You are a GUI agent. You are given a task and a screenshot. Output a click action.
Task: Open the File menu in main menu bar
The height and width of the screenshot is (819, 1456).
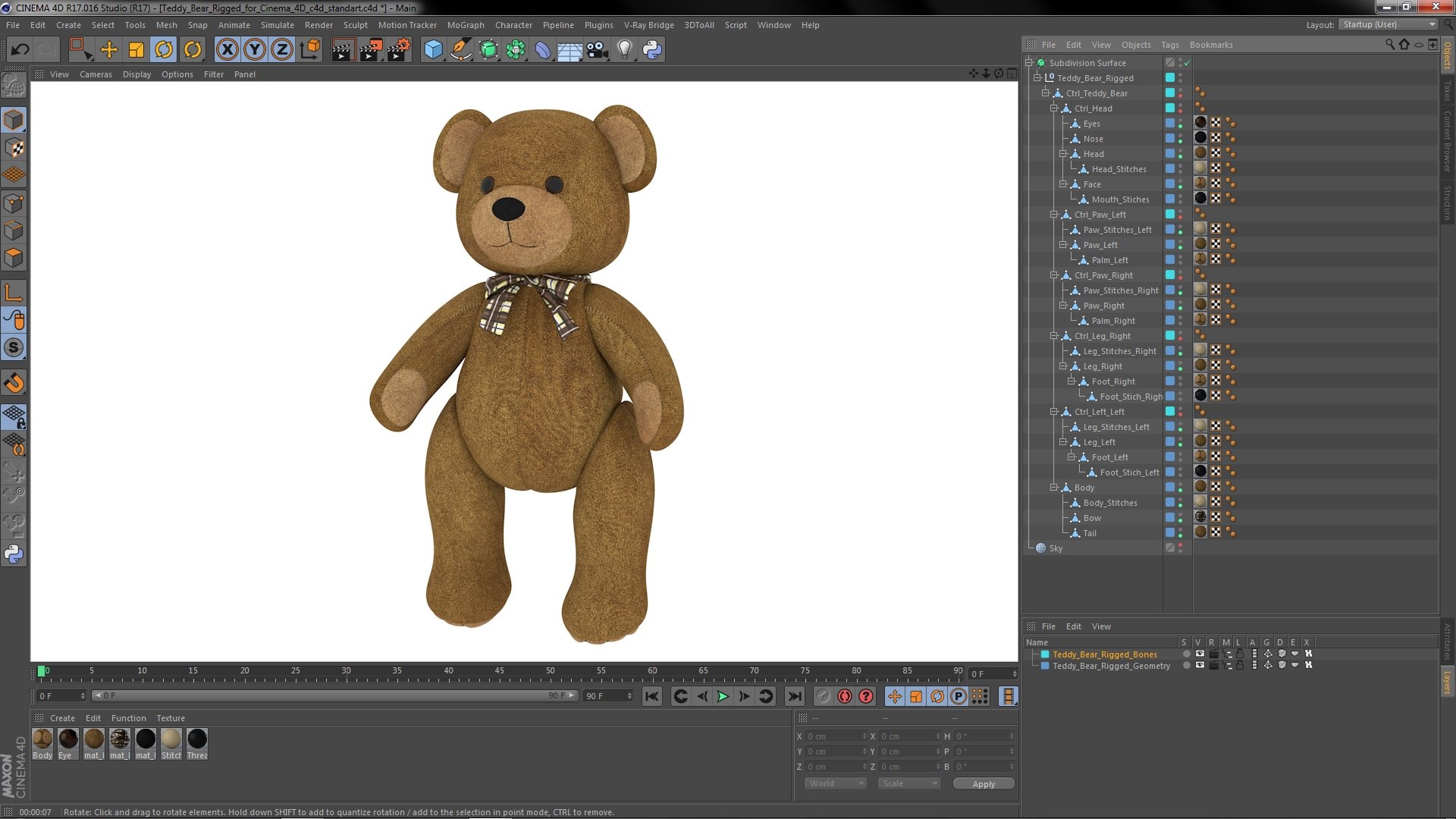click(13, 25)
